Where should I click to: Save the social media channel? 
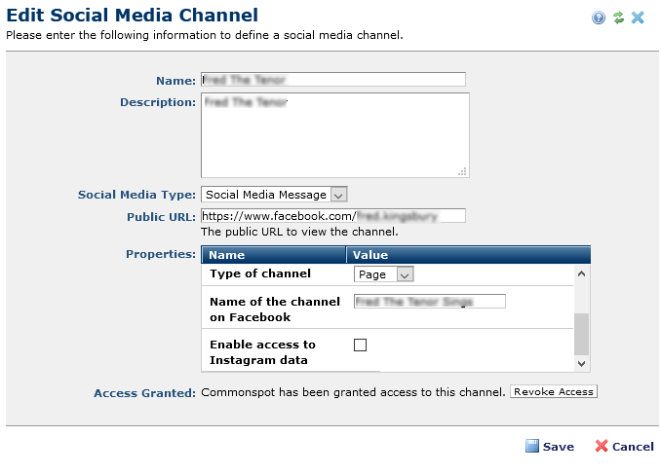(549, 446)
